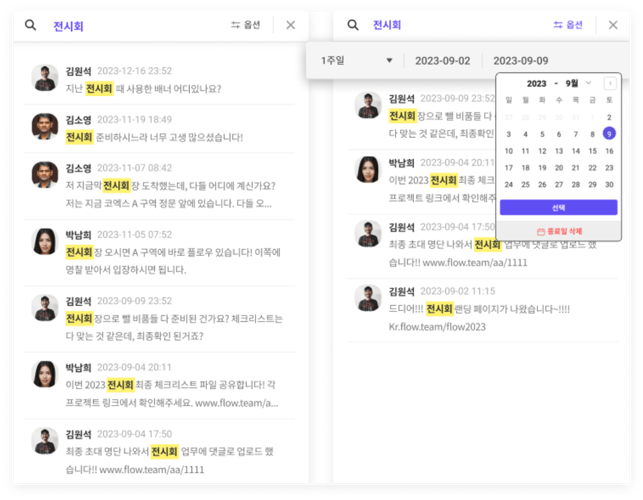Toggle 옵션 filter options in right panel
Viewport: 643px width, 500px height.
coord(567,25)
